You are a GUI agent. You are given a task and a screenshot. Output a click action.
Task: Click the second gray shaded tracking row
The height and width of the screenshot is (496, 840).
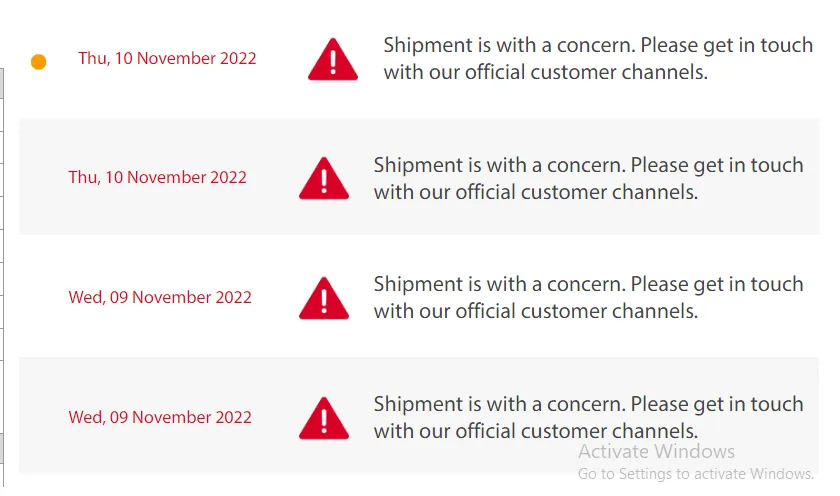point(419,177)
